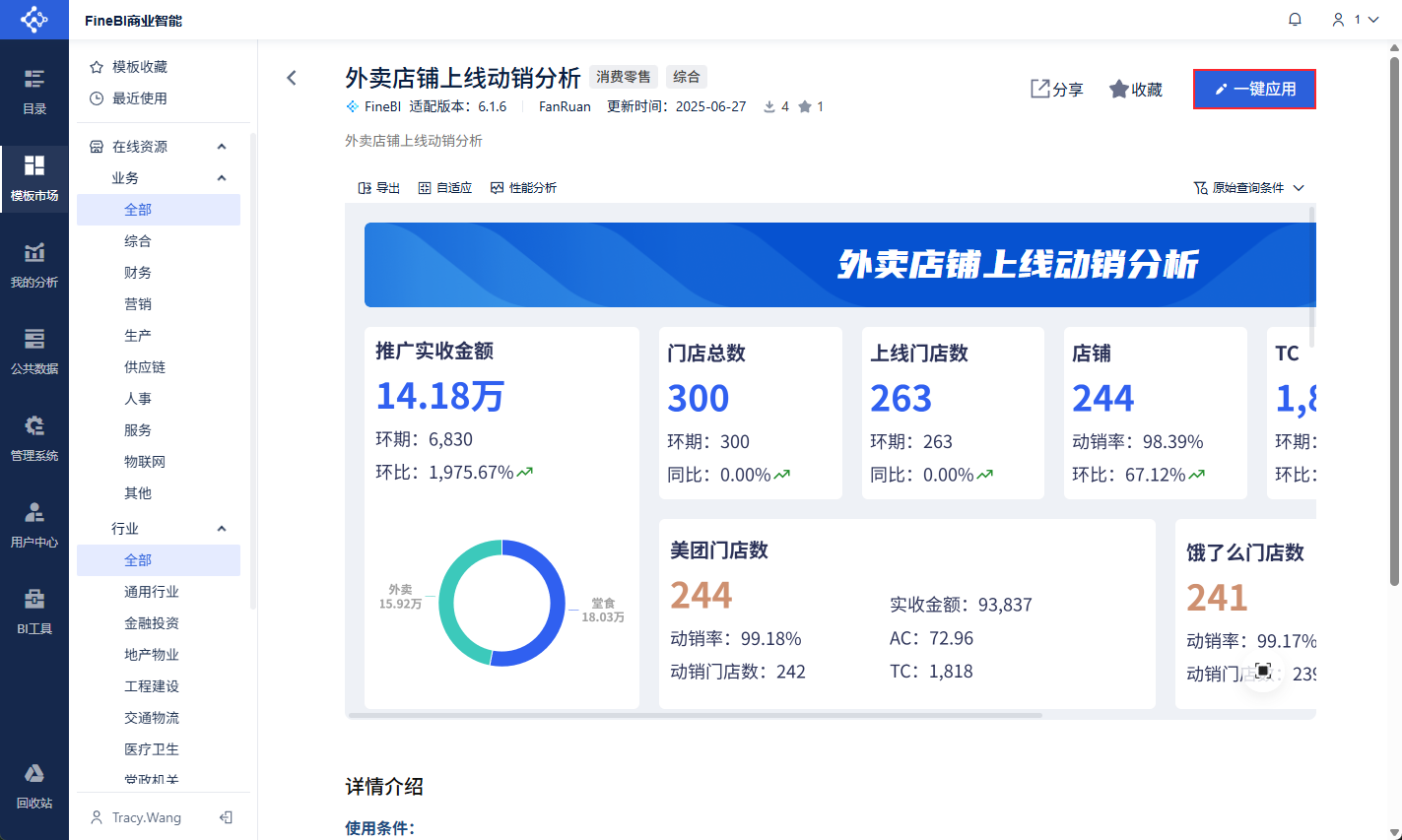Open the user account dropdown

[1356, 20]
